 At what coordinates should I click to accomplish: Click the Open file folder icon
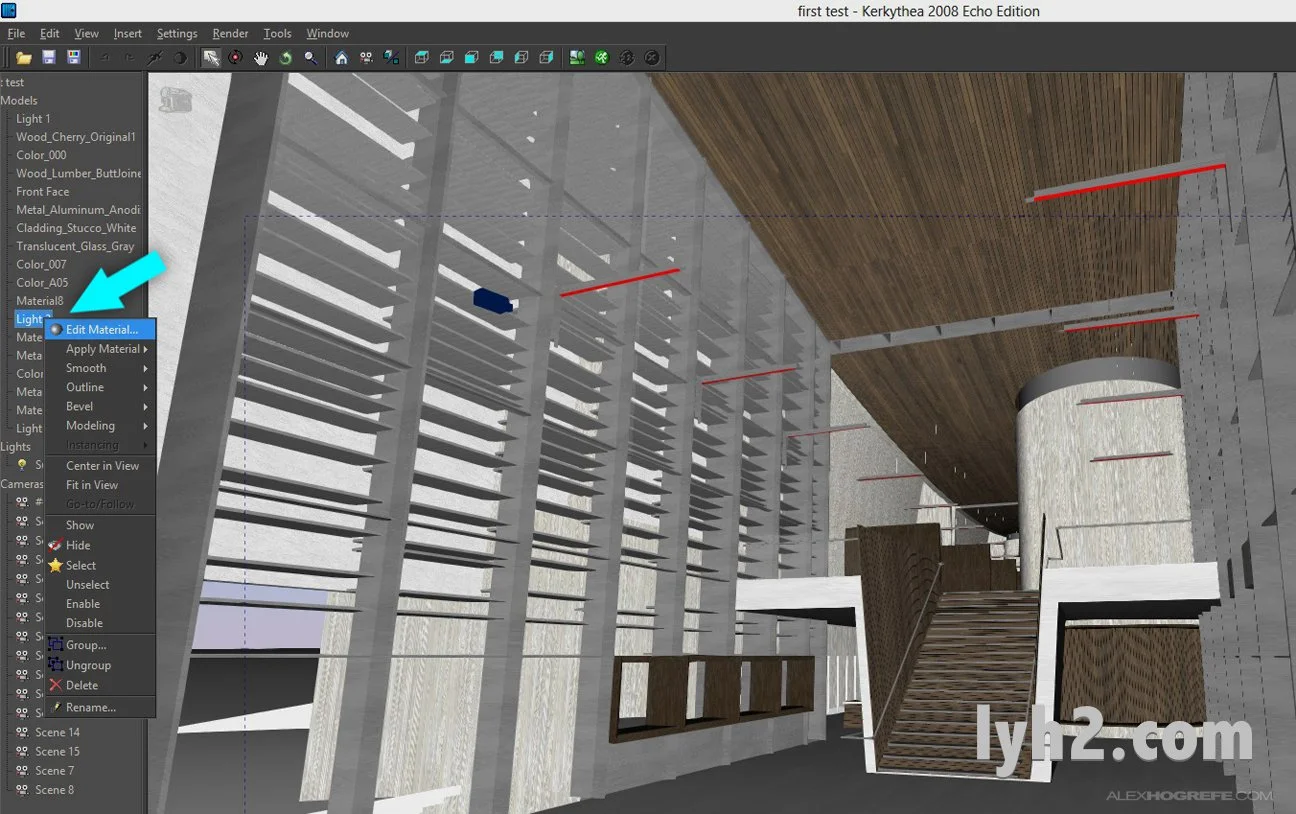[x=23, y=58]
